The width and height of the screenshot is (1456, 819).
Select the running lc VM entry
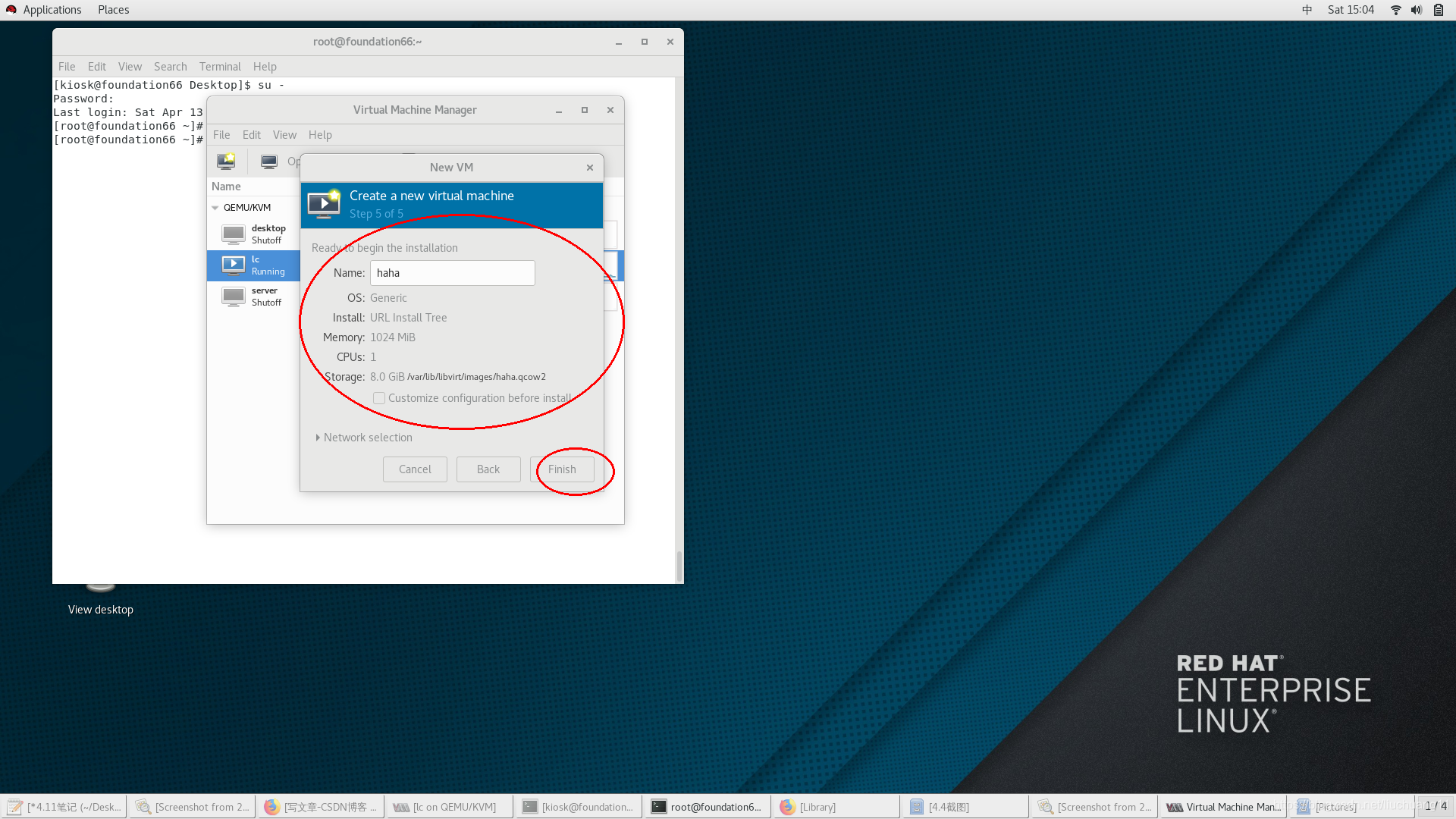click(254, 265)
